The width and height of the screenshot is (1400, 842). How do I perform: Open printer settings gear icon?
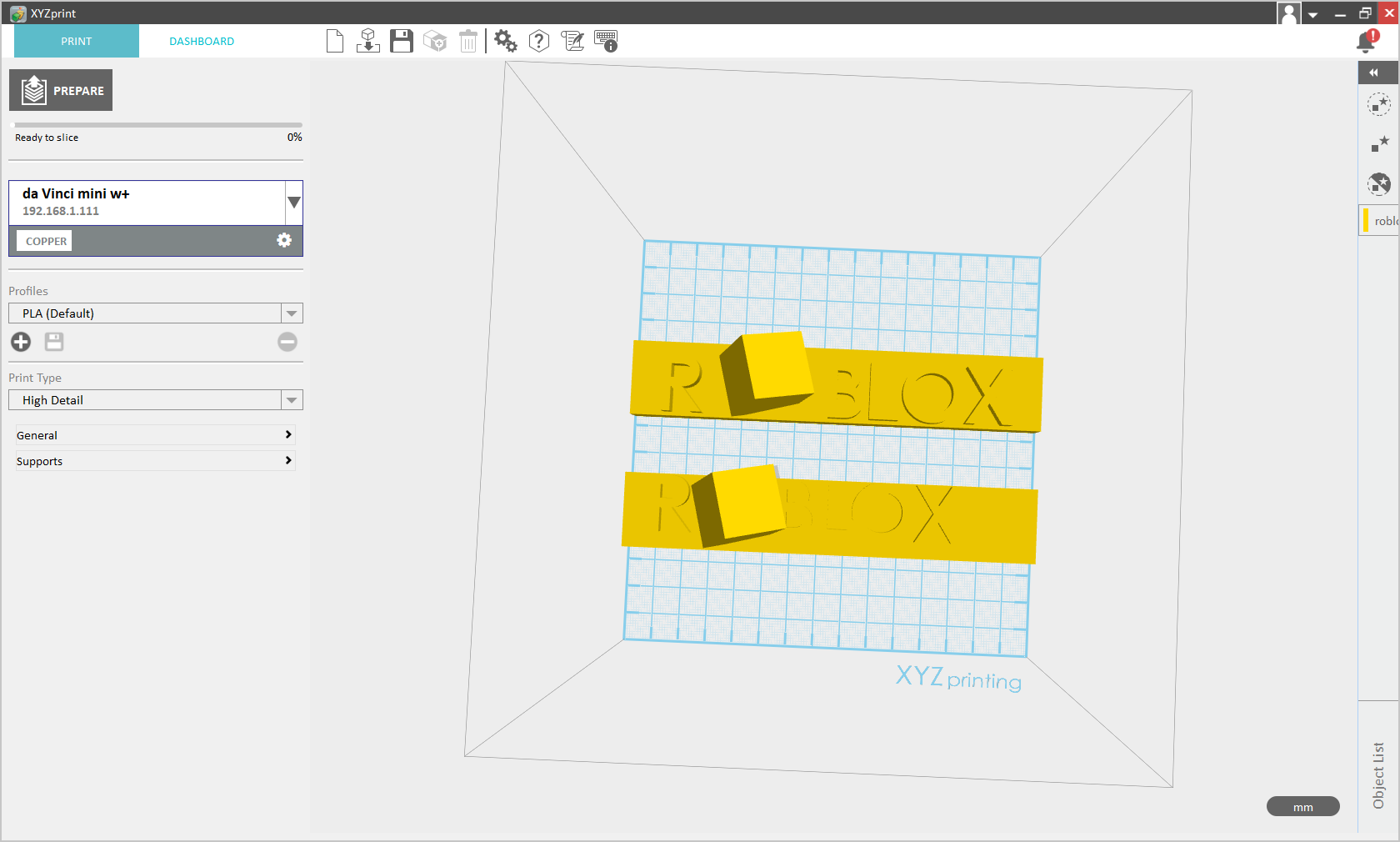284,240
